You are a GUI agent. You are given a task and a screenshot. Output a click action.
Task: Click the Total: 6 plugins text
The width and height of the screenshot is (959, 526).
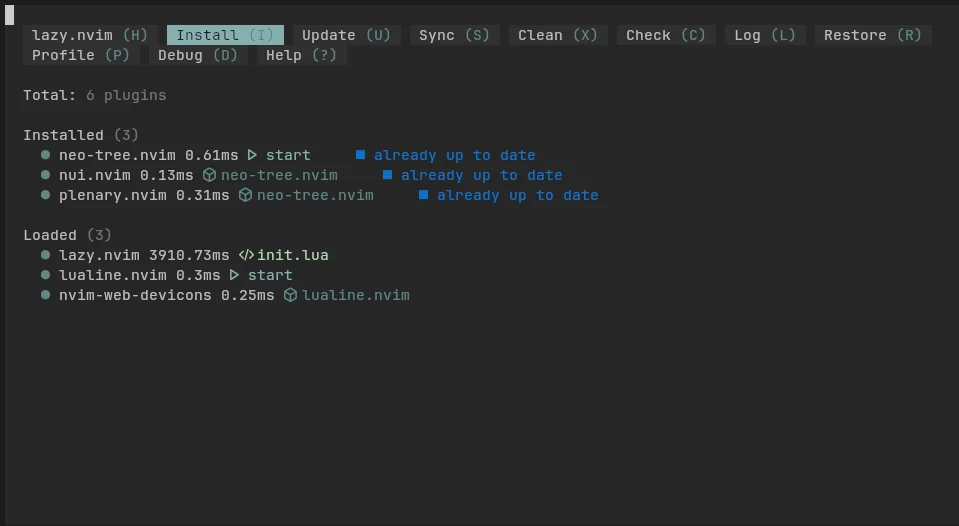[95, 95]
